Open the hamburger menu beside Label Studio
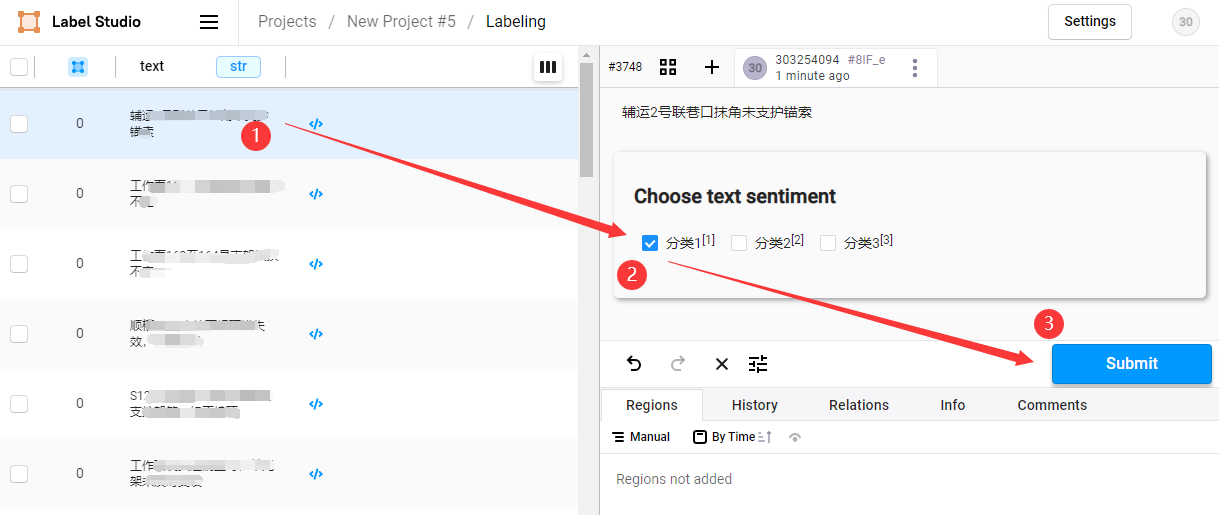Viewport: 1219px width, 515px height. 209,22
